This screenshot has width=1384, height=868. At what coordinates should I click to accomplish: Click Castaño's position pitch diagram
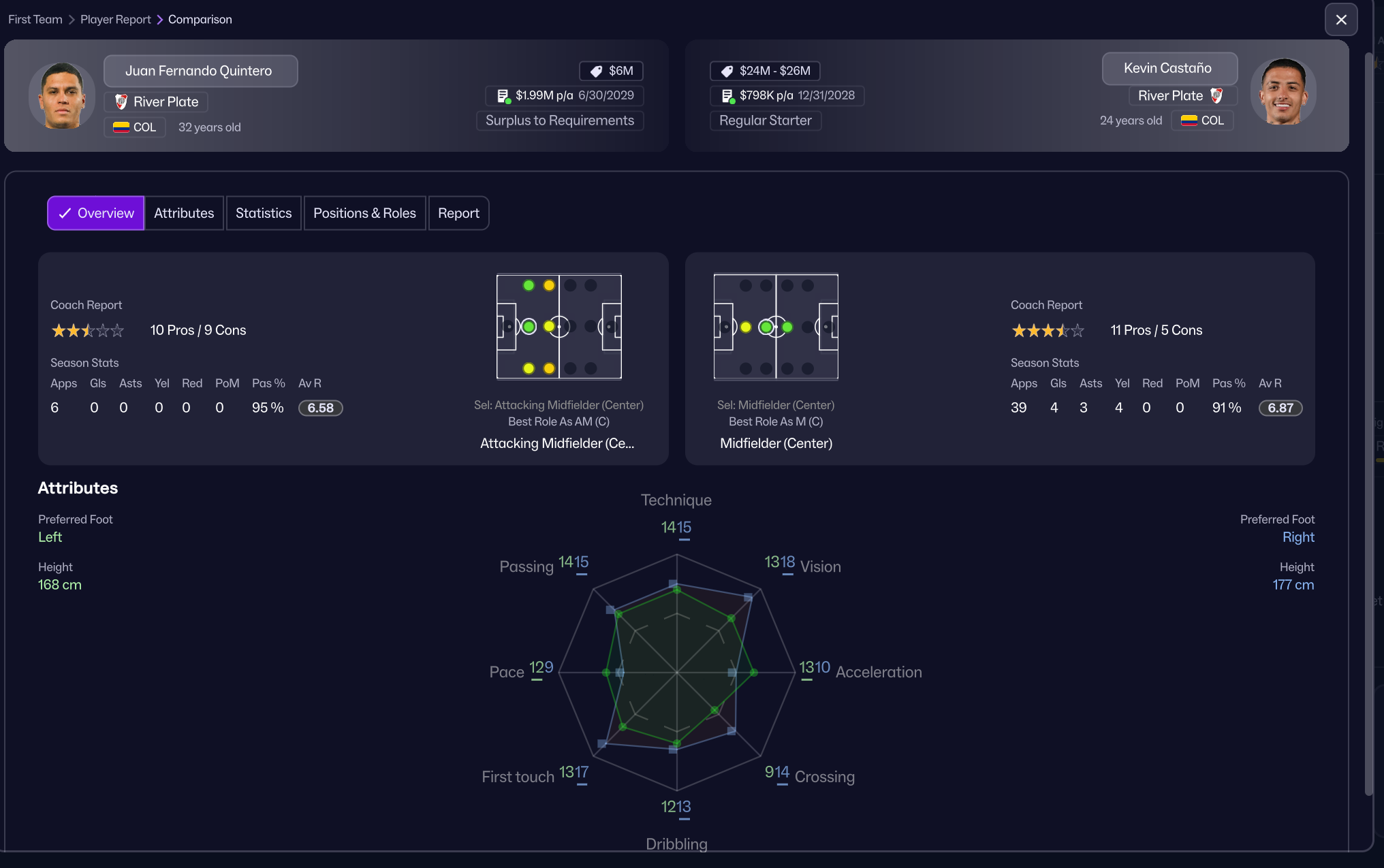tap(776, 327)
